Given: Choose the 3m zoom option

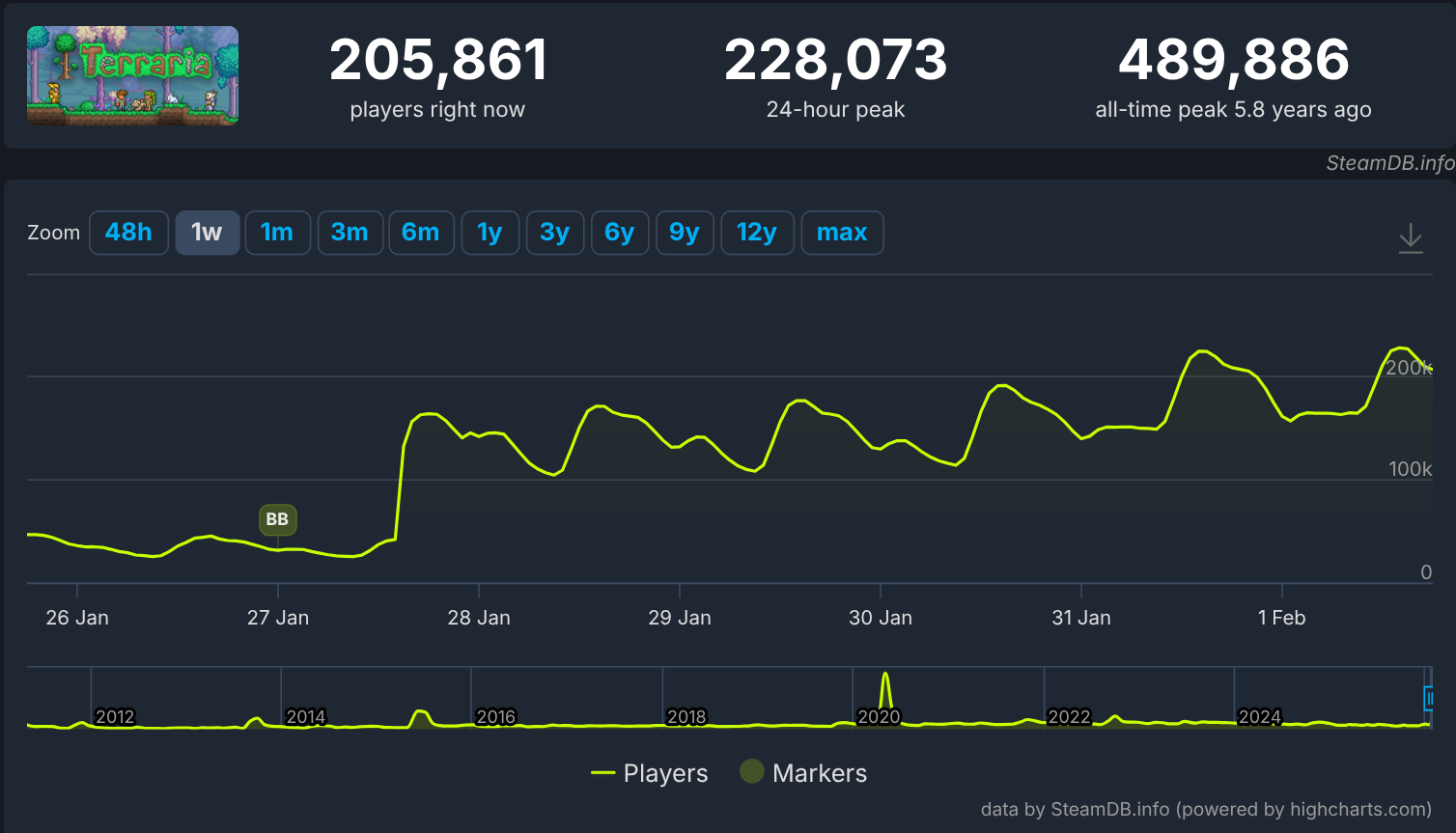Looking at the screenshot, I should pyautogui.click(x=350, y=233).
